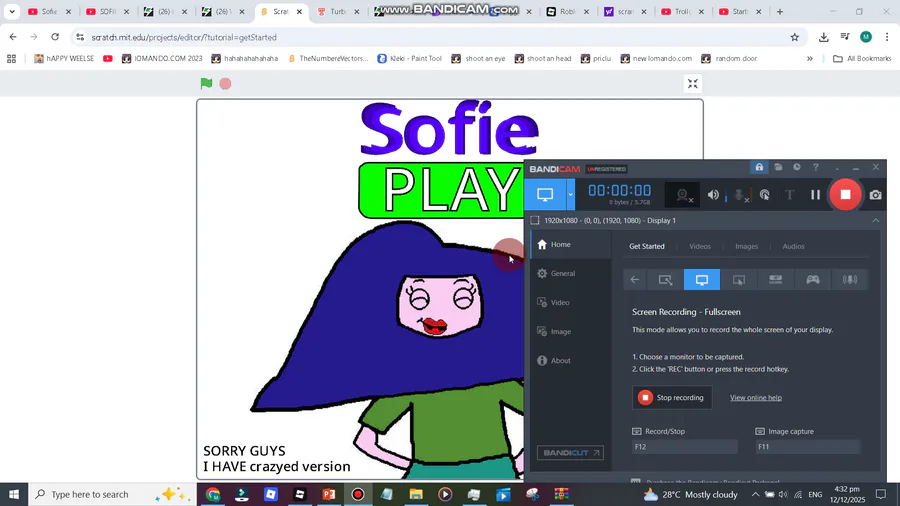The image size is (900, 506).
Task: Toggle mouse click effect cursor icon
Action: pos(765,195)
